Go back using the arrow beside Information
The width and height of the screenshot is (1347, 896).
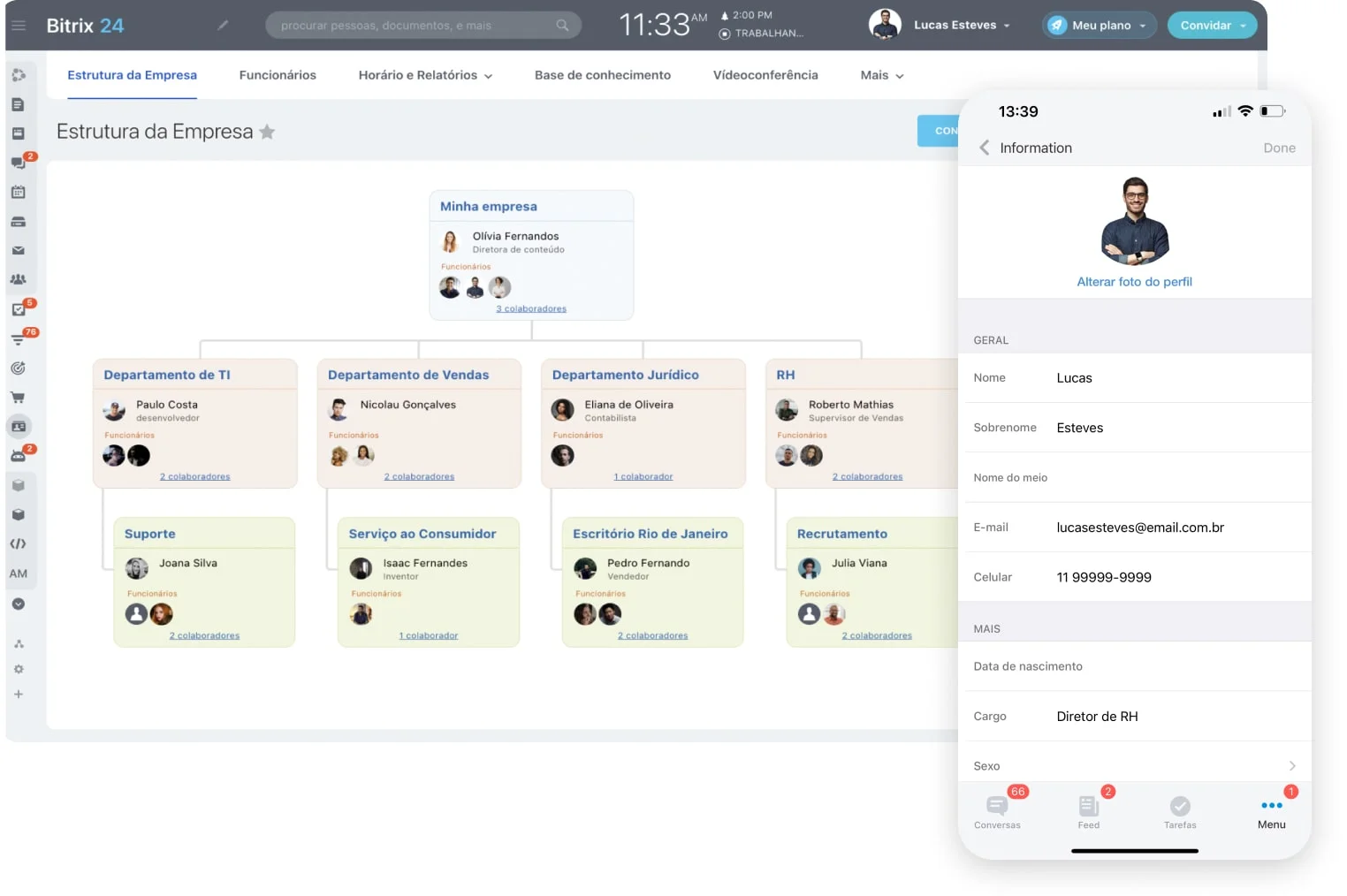[x=984, y=148]
